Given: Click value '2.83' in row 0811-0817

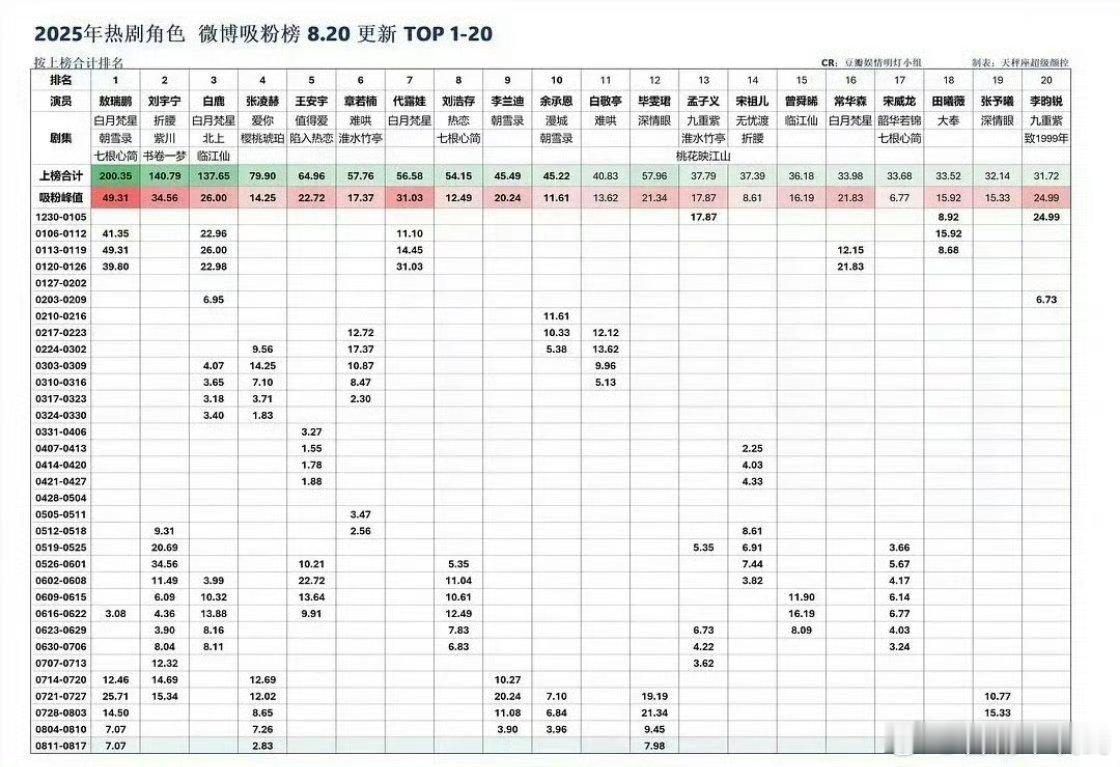Looking at the screenshot, I should (262, 746).
